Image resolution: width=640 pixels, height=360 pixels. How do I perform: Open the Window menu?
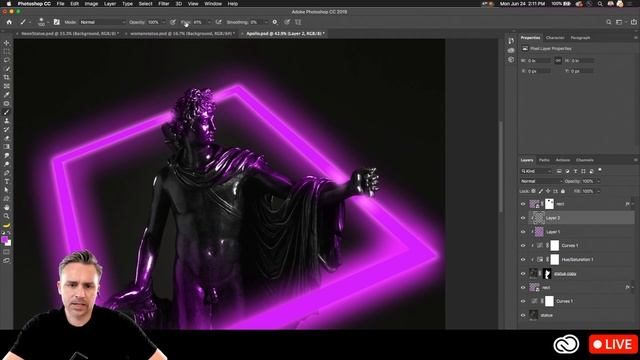[213, 4]
